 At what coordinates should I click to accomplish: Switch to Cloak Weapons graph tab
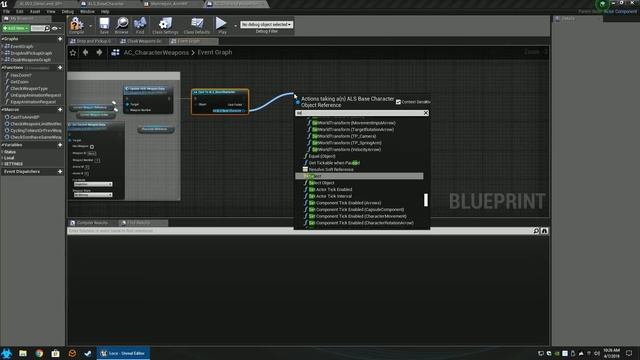click(x=141, y=41)
